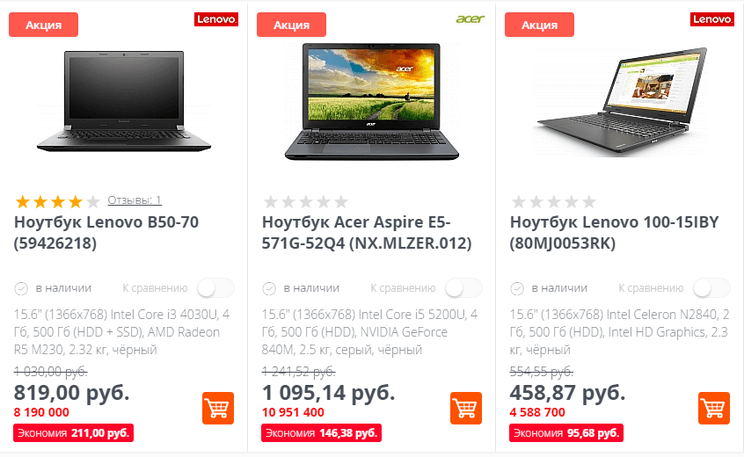This screenshot has height=457, width=744.
Task: Open the Ноутбук Lenovo 100-15IBY title link
Action: pyautogui.click(x=614, y=233)
